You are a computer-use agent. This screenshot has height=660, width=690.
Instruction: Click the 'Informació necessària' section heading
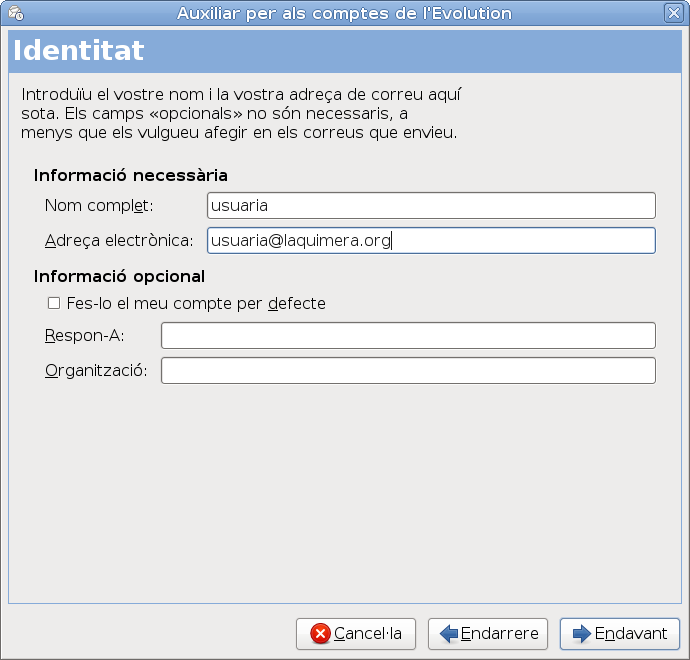pos(131,175)
